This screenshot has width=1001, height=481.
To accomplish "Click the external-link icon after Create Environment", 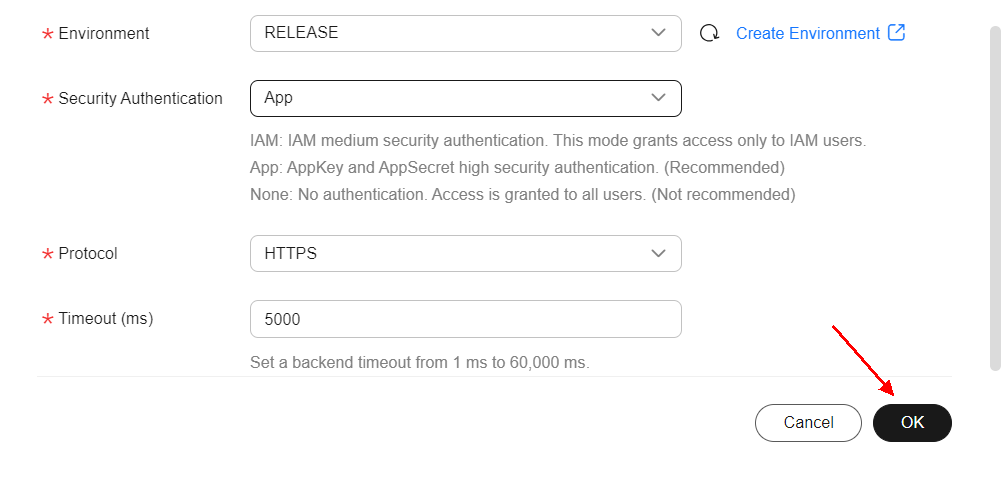I will pyautogui.click(x=896, y=33).
